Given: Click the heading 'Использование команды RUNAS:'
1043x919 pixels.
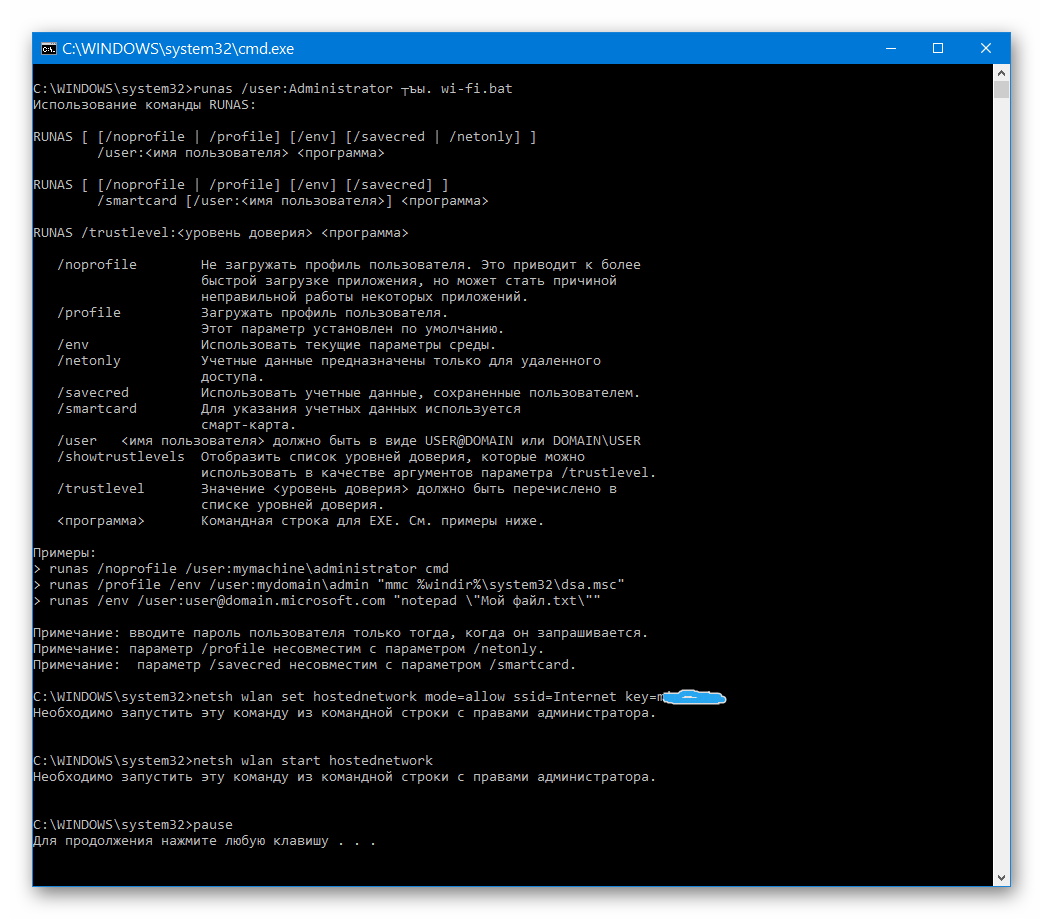Looking at the screenshot, I should (144, 104).
